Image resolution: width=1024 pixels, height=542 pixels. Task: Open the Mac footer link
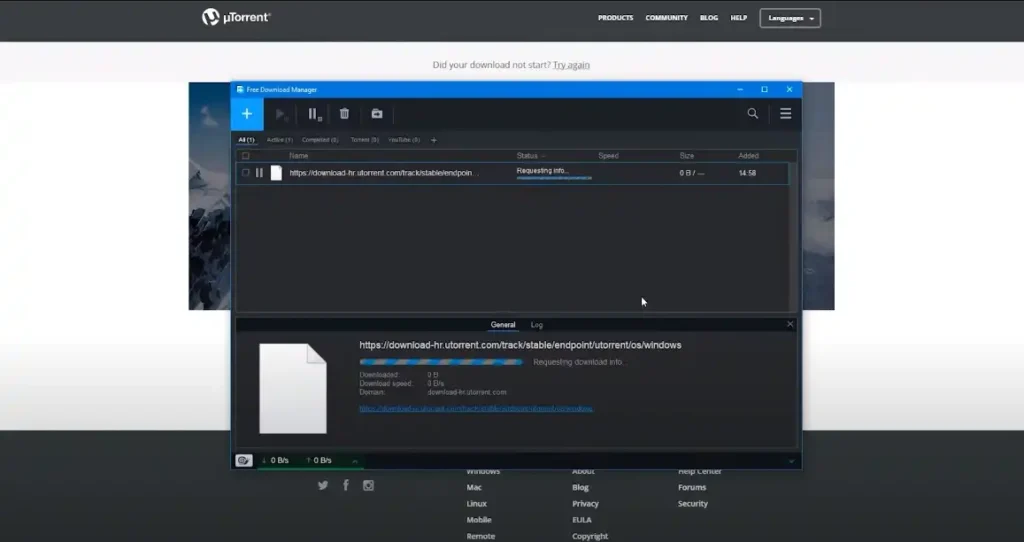coord(474,487)
